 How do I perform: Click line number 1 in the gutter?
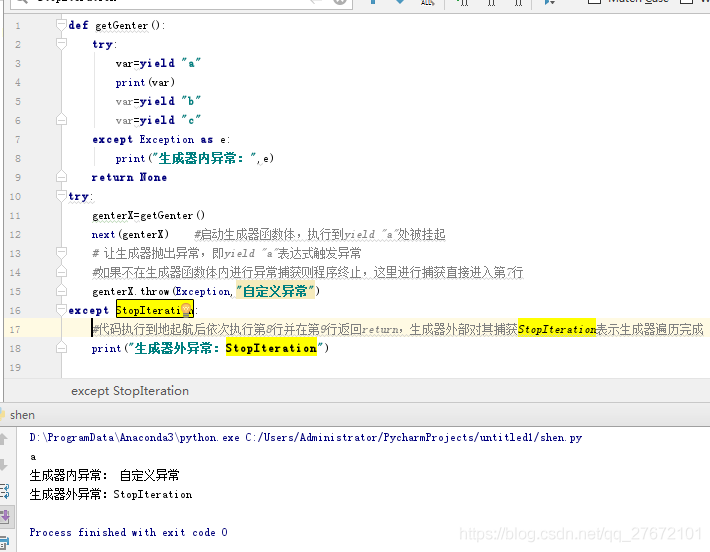pyautogui.click(x=18, y=25)
